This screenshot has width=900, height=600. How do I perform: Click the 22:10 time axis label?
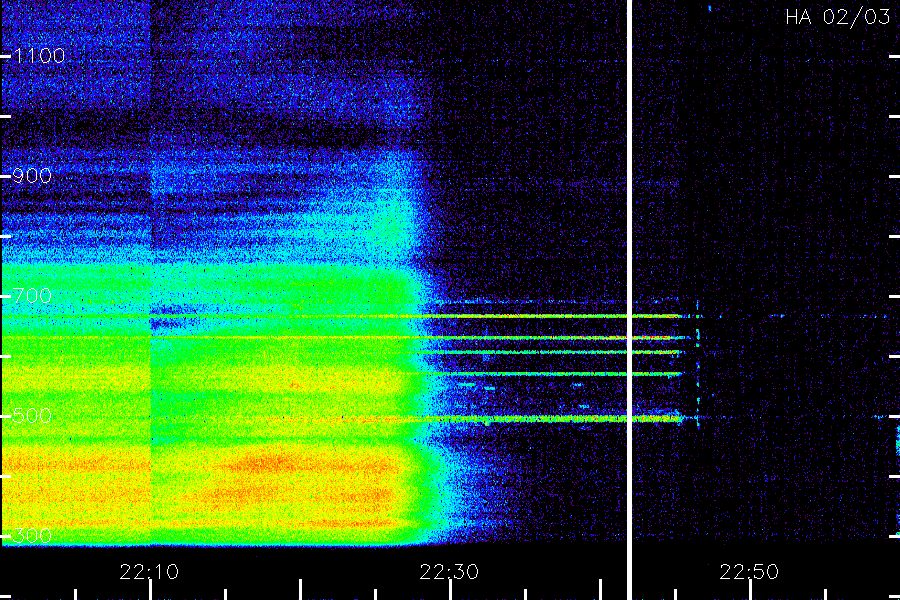click(x=149, y=572)
